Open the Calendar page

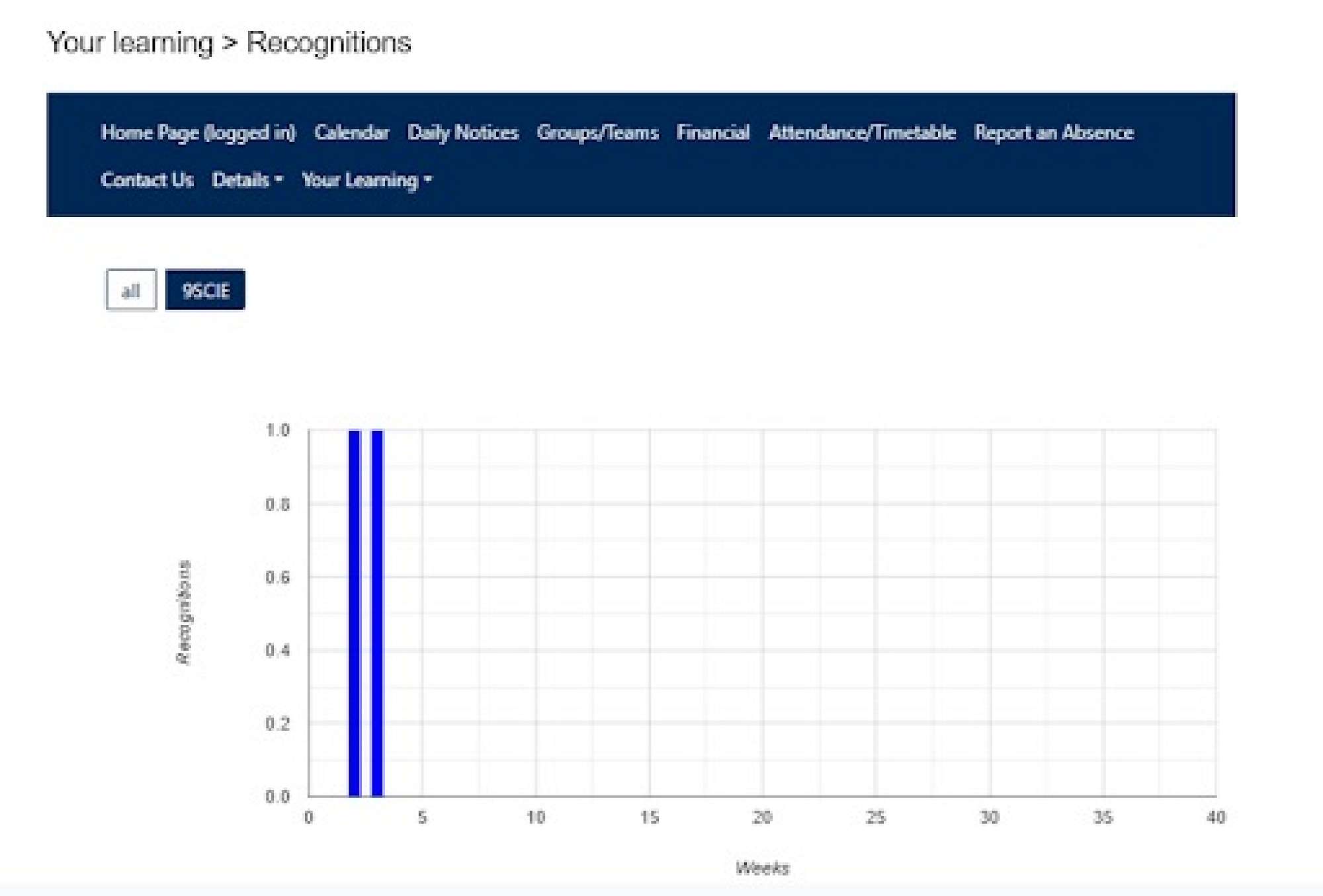(351, 132)
